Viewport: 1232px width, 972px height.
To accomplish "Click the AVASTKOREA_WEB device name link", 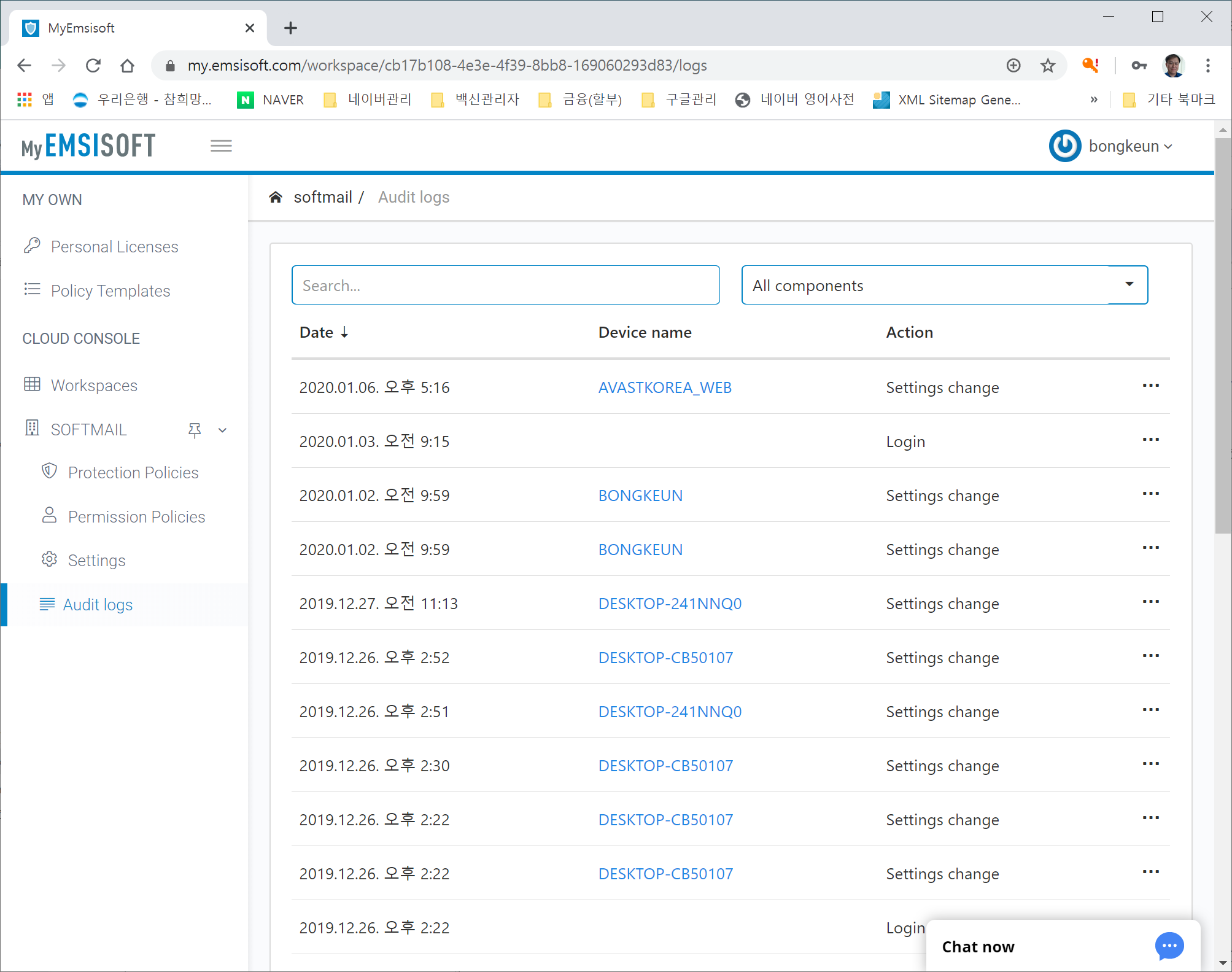I will pyautogui.click(x=664, y=387).
